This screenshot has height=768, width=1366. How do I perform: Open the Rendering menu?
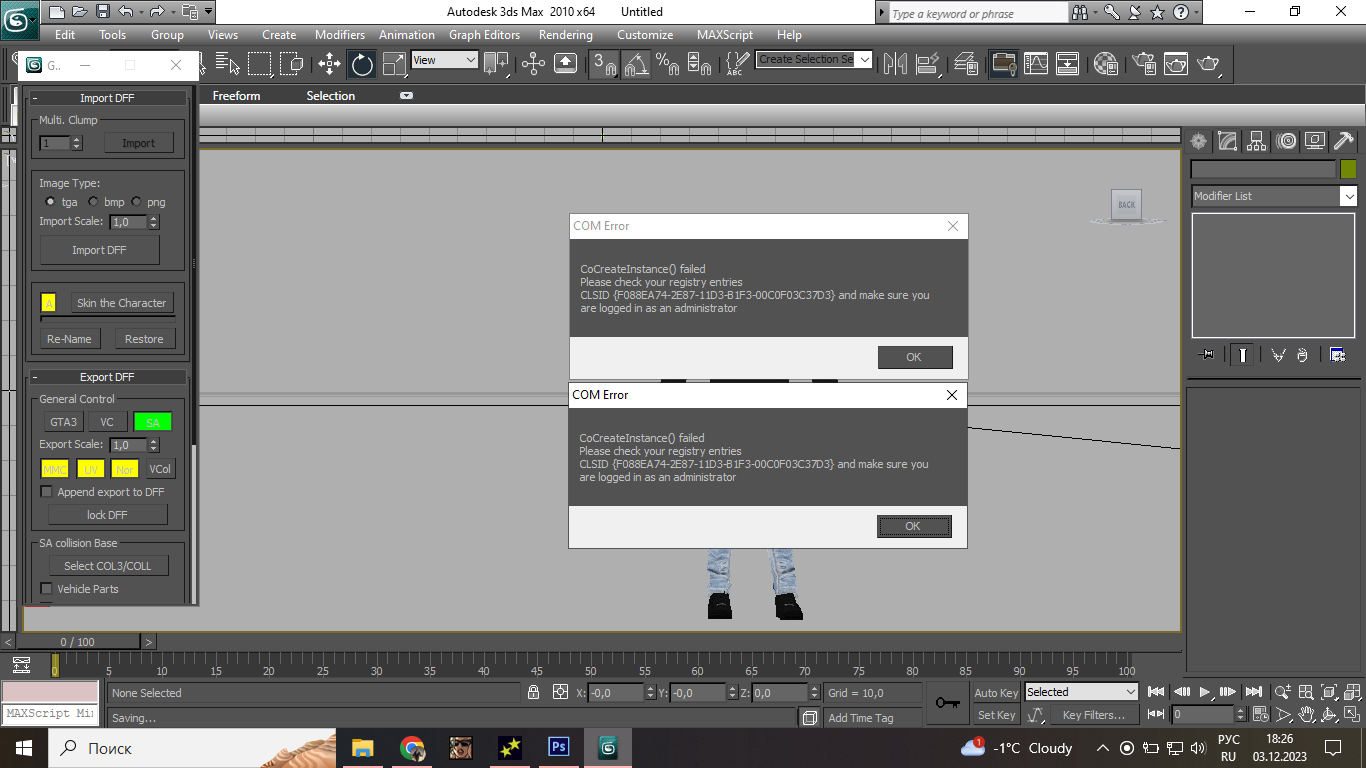[565, 34]
